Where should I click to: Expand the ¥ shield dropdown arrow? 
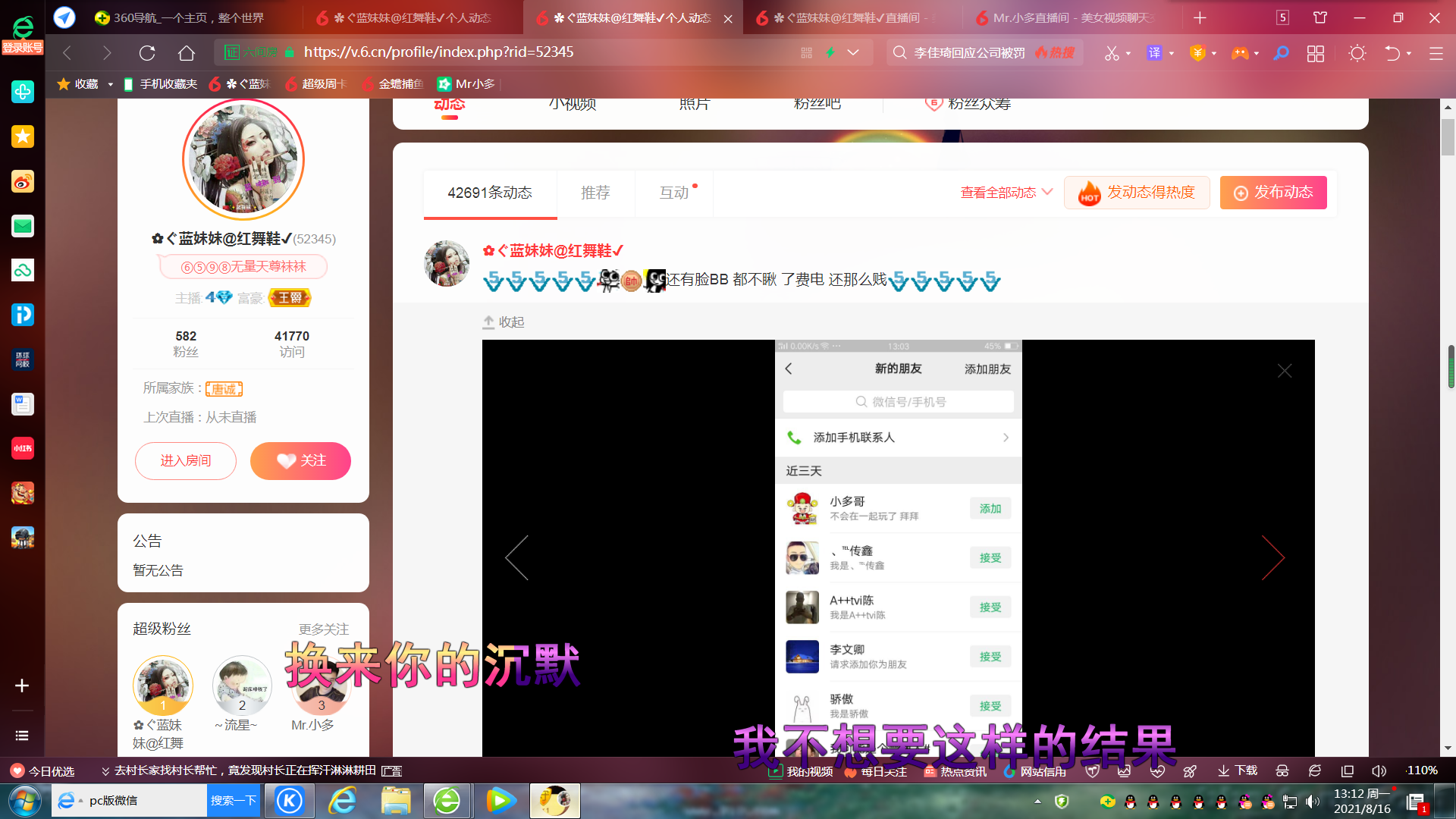tap(1214, 53)
